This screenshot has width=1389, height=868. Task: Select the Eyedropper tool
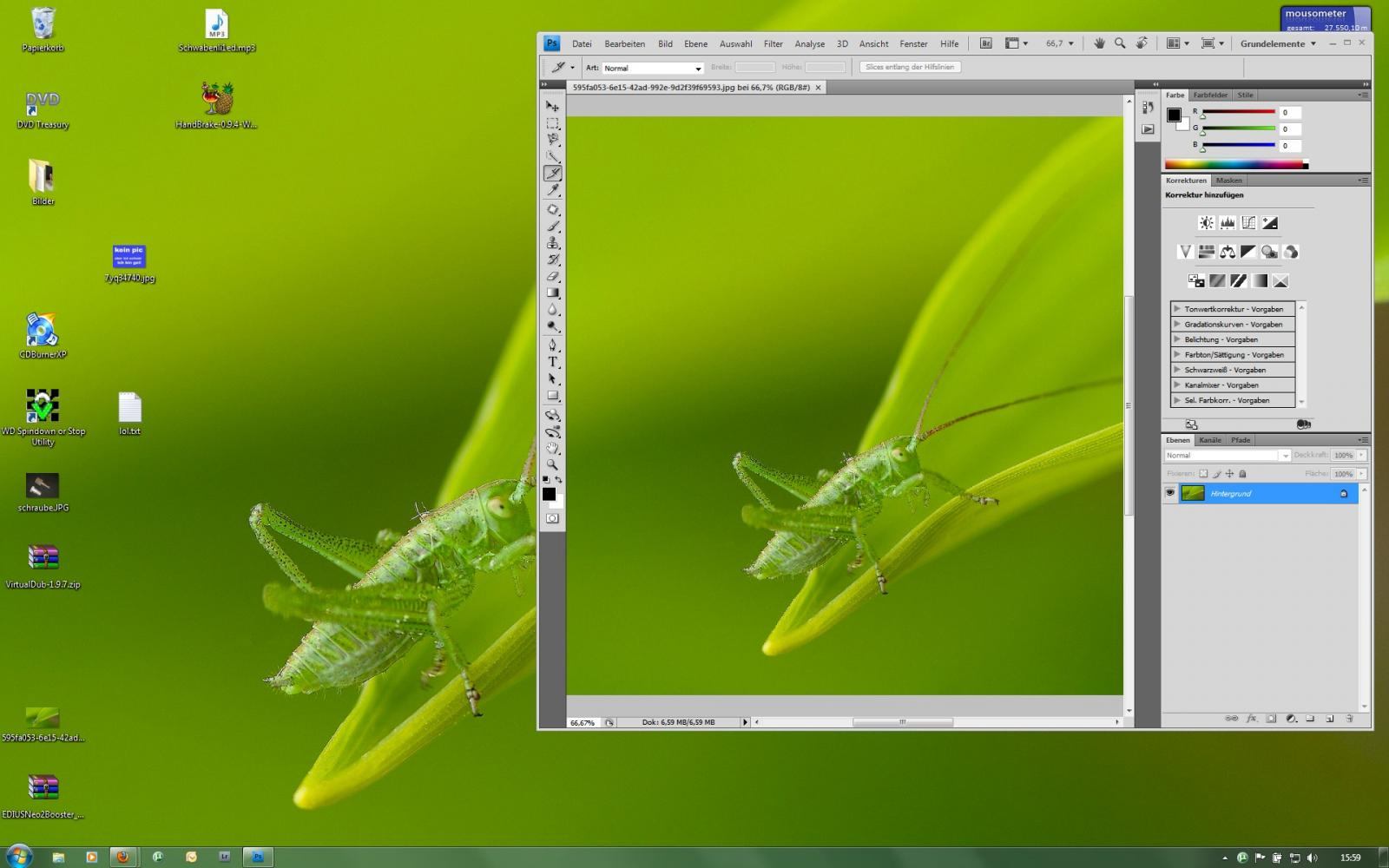pos(552,190)
